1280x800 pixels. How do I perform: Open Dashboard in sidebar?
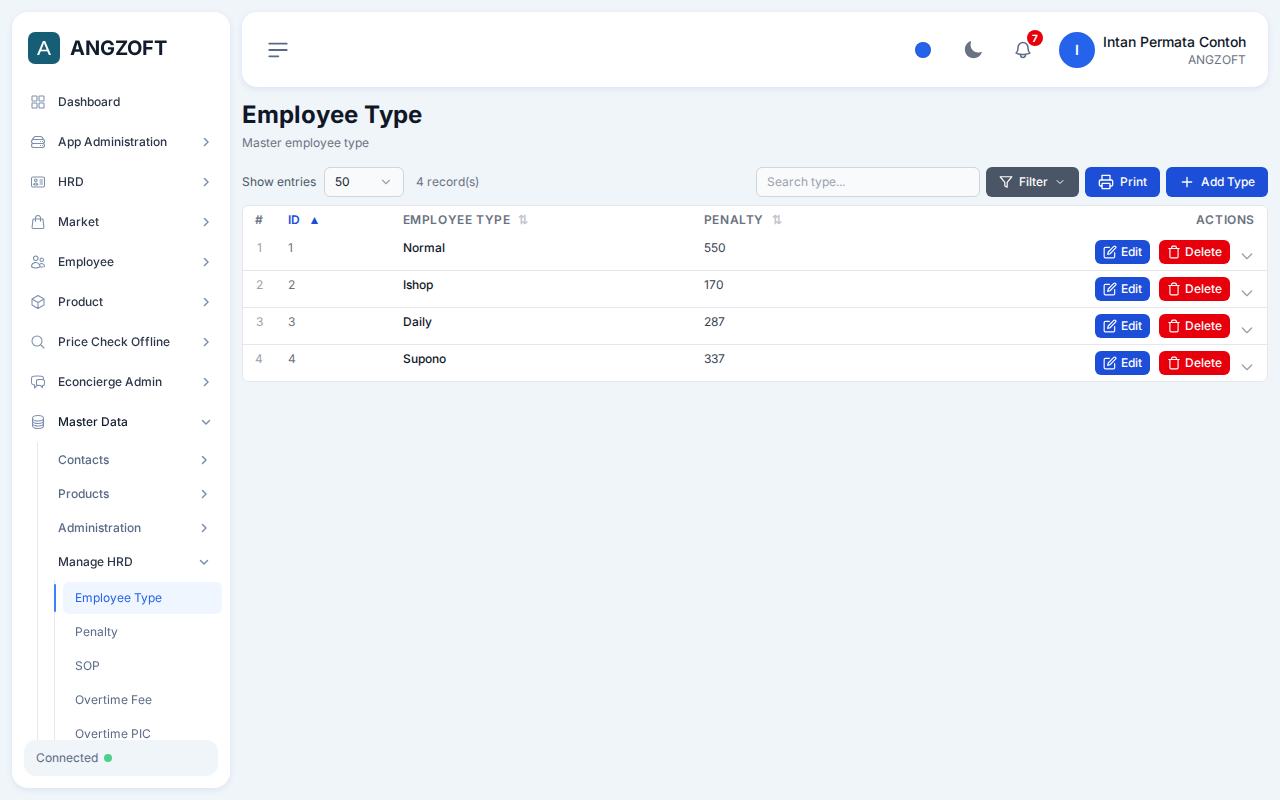coord(121,102)
